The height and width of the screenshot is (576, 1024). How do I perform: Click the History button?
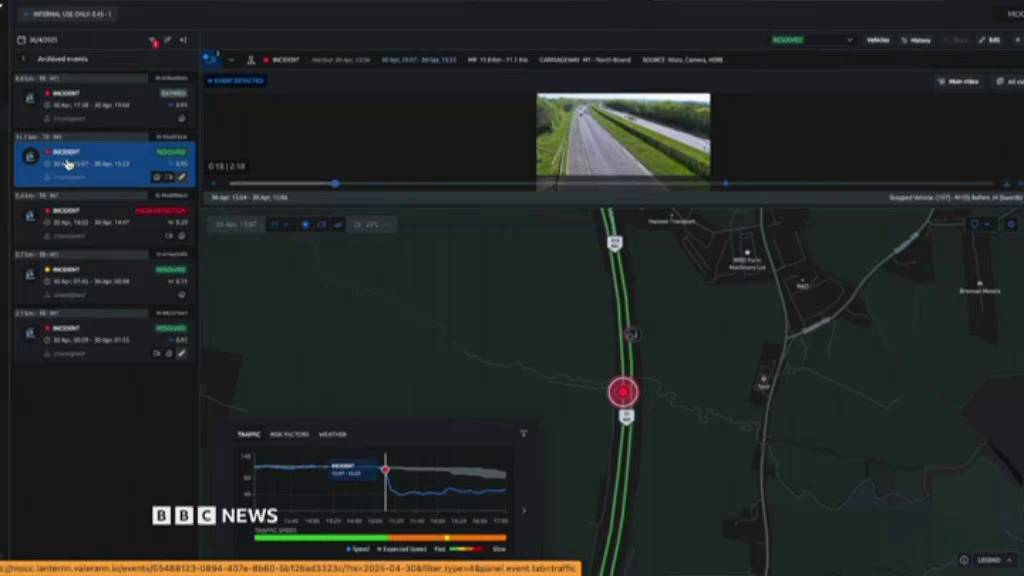[x=916, y=40]
